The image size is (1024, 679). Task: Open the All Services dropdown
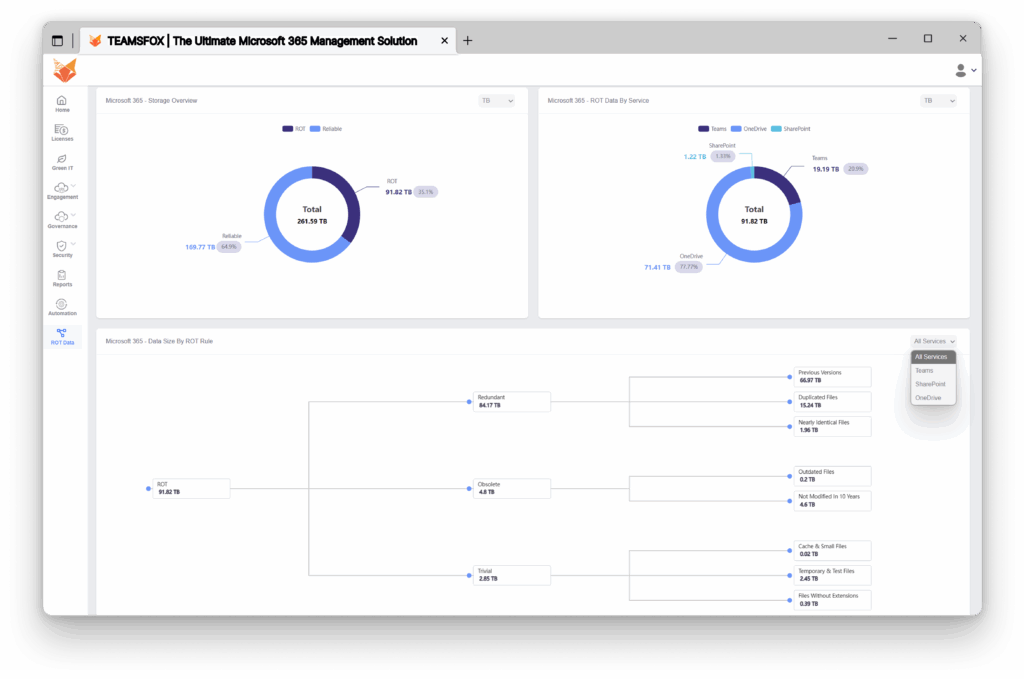[934, 341]
